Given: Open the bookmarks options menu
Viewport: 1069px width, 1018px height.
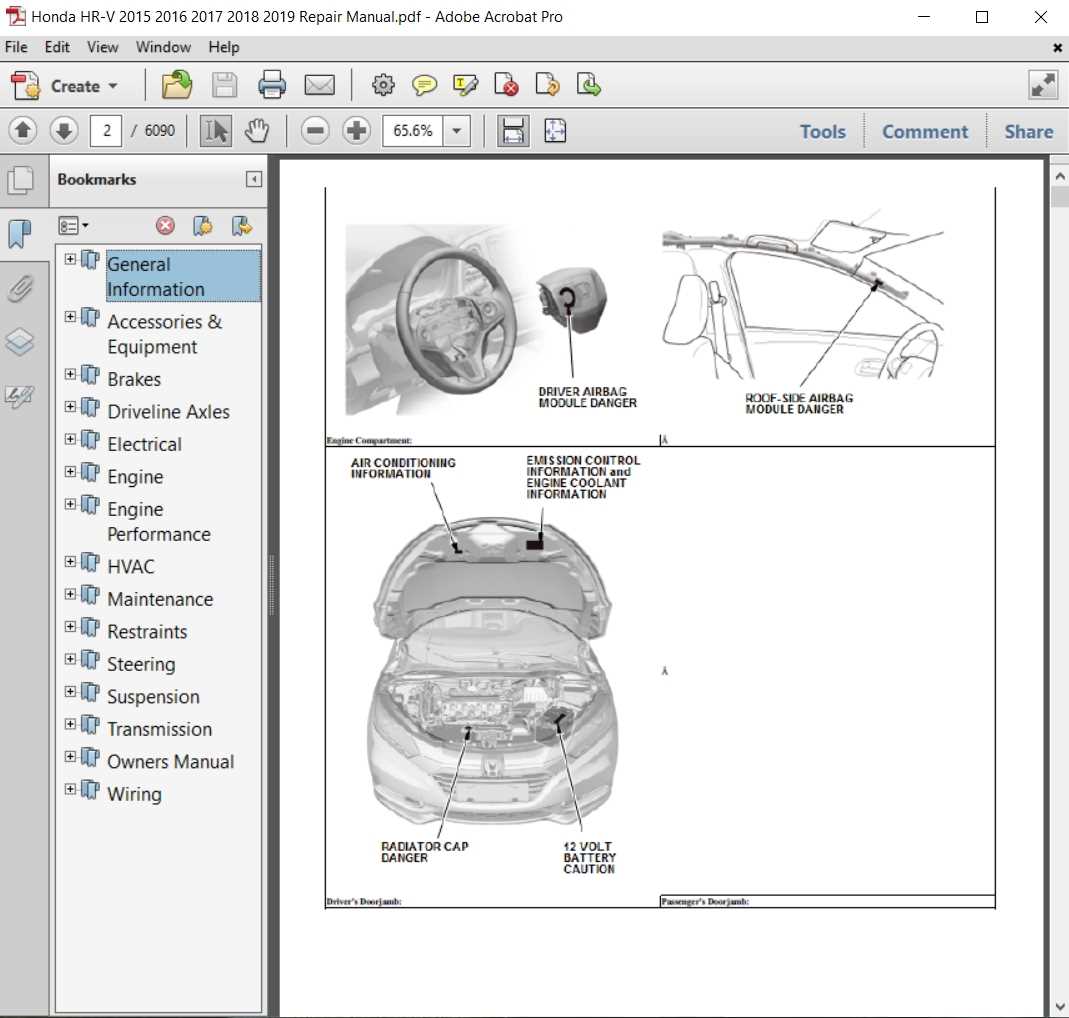Looking at the screenshot, I should pos(73,226).
